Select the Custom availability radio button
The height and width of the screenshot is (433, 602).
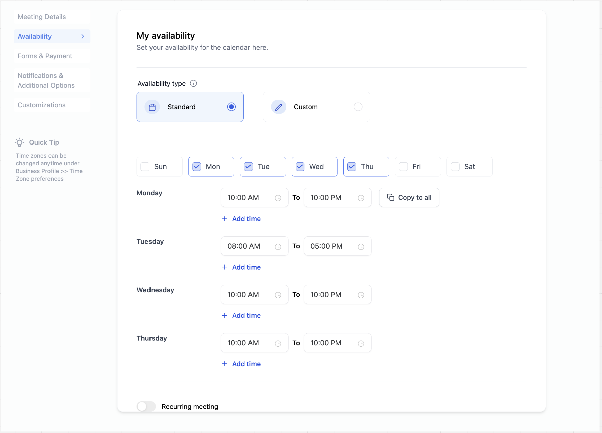pos(358,107)
